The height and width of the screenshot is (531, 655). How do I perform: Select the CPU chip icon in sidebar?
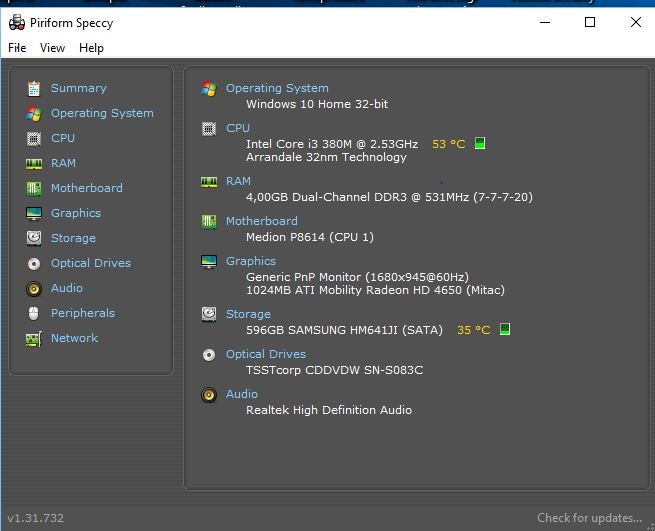34,138
